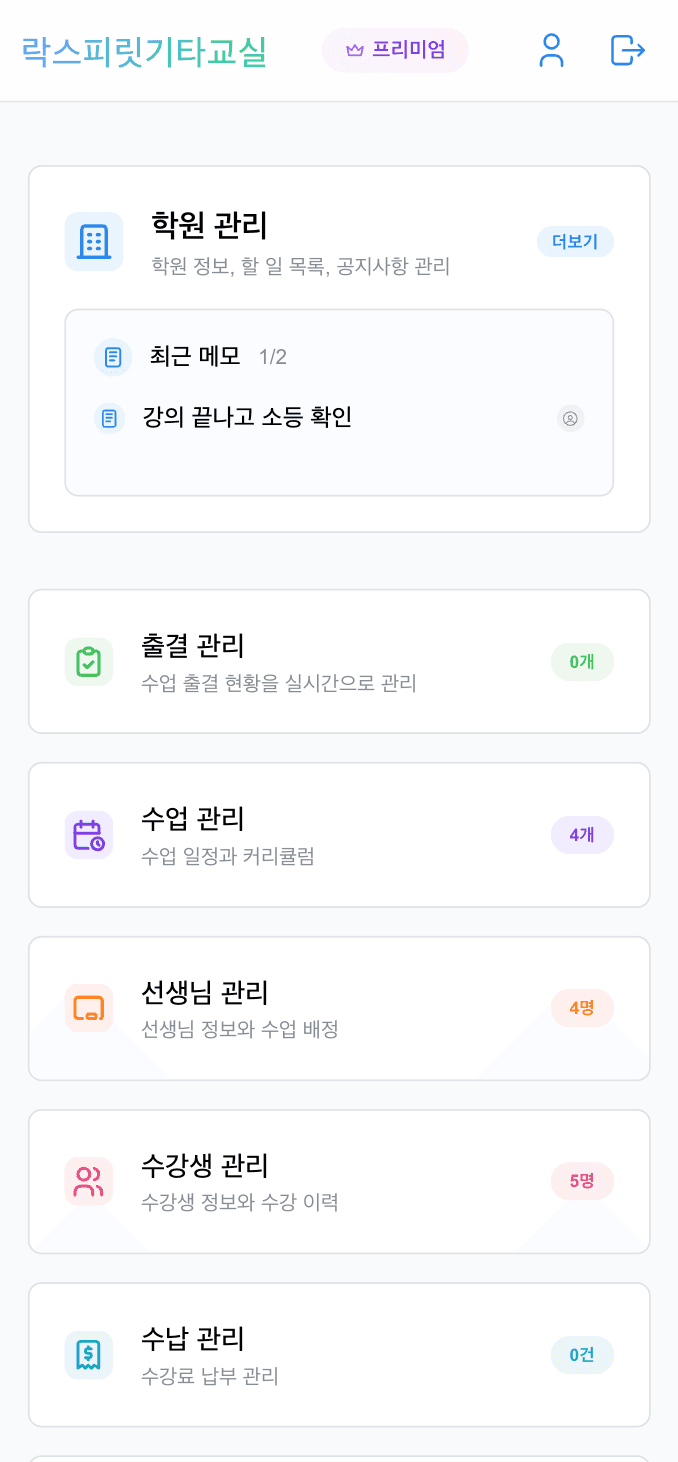Click the author avatar on the memo entry
The height and width of the screenshot is (1462, 678).
(570, 419)
